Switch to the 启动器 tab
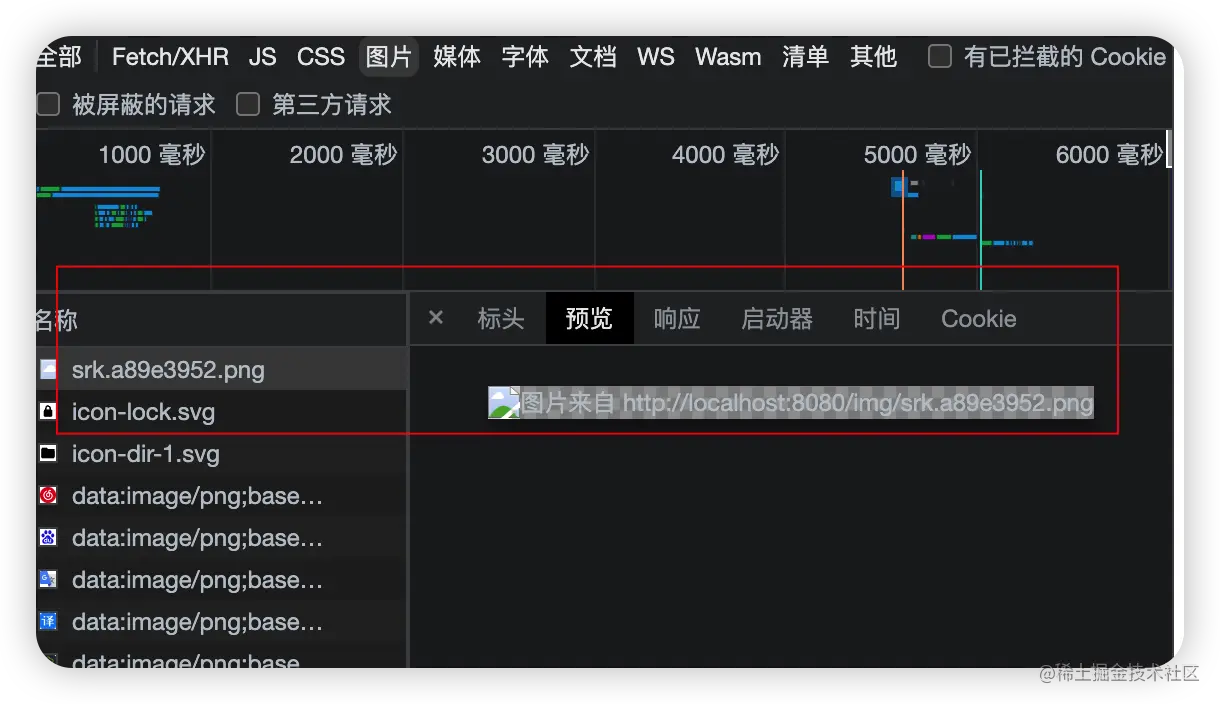The width and height of the screenshot is (1220, 704). click(777, 319)
